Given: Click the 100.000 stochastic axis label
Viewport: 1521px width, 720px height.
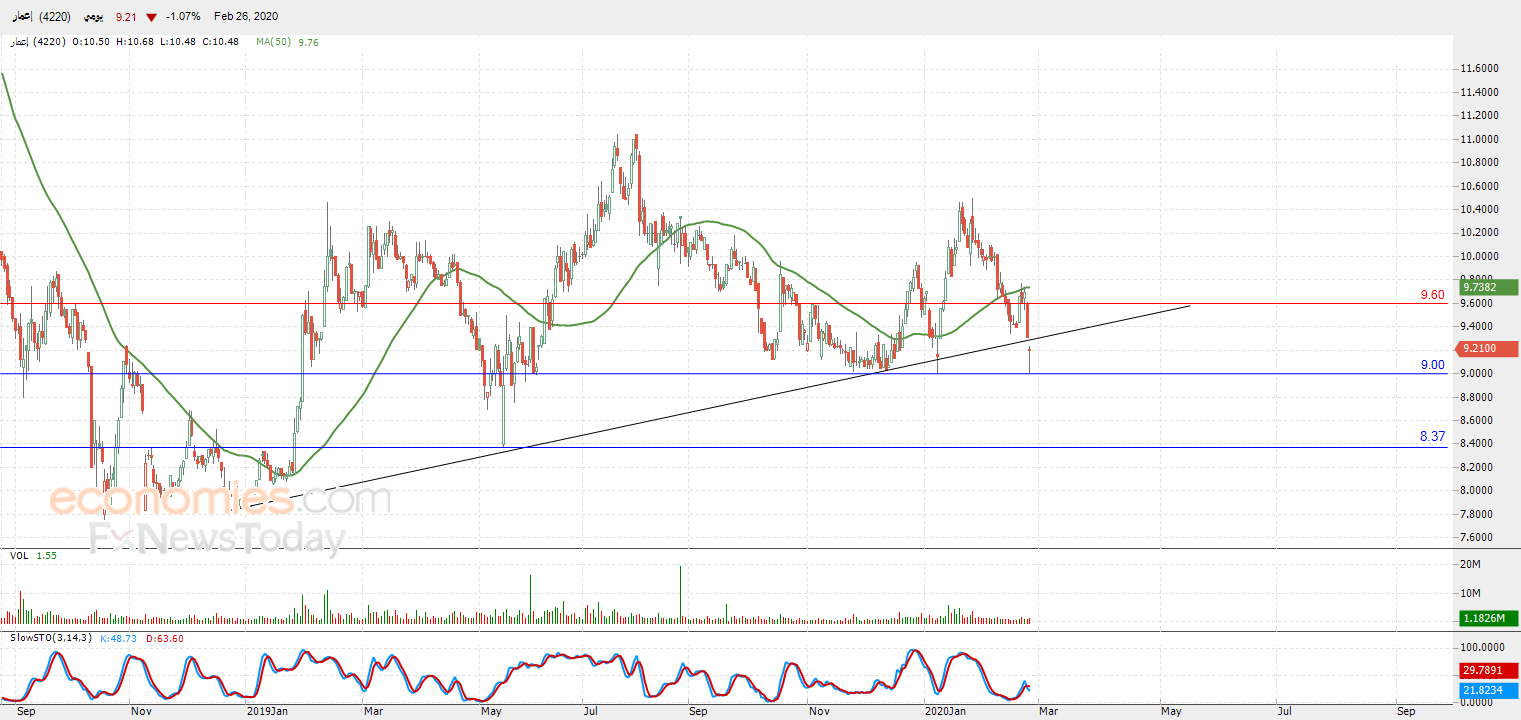Looking at the screenshot, I should (x=1480, y=647).
